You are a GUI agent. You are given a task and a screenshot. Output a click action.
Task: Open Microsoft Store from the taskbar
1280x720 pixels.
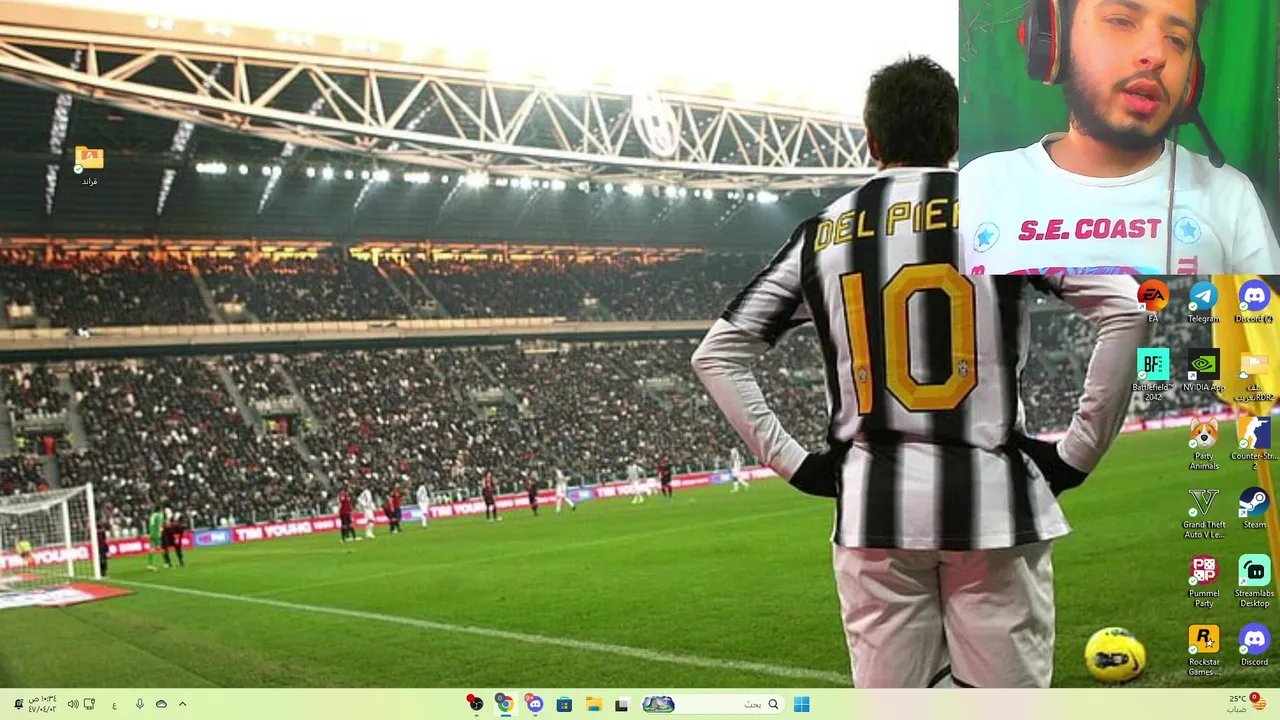click(564, 704)
